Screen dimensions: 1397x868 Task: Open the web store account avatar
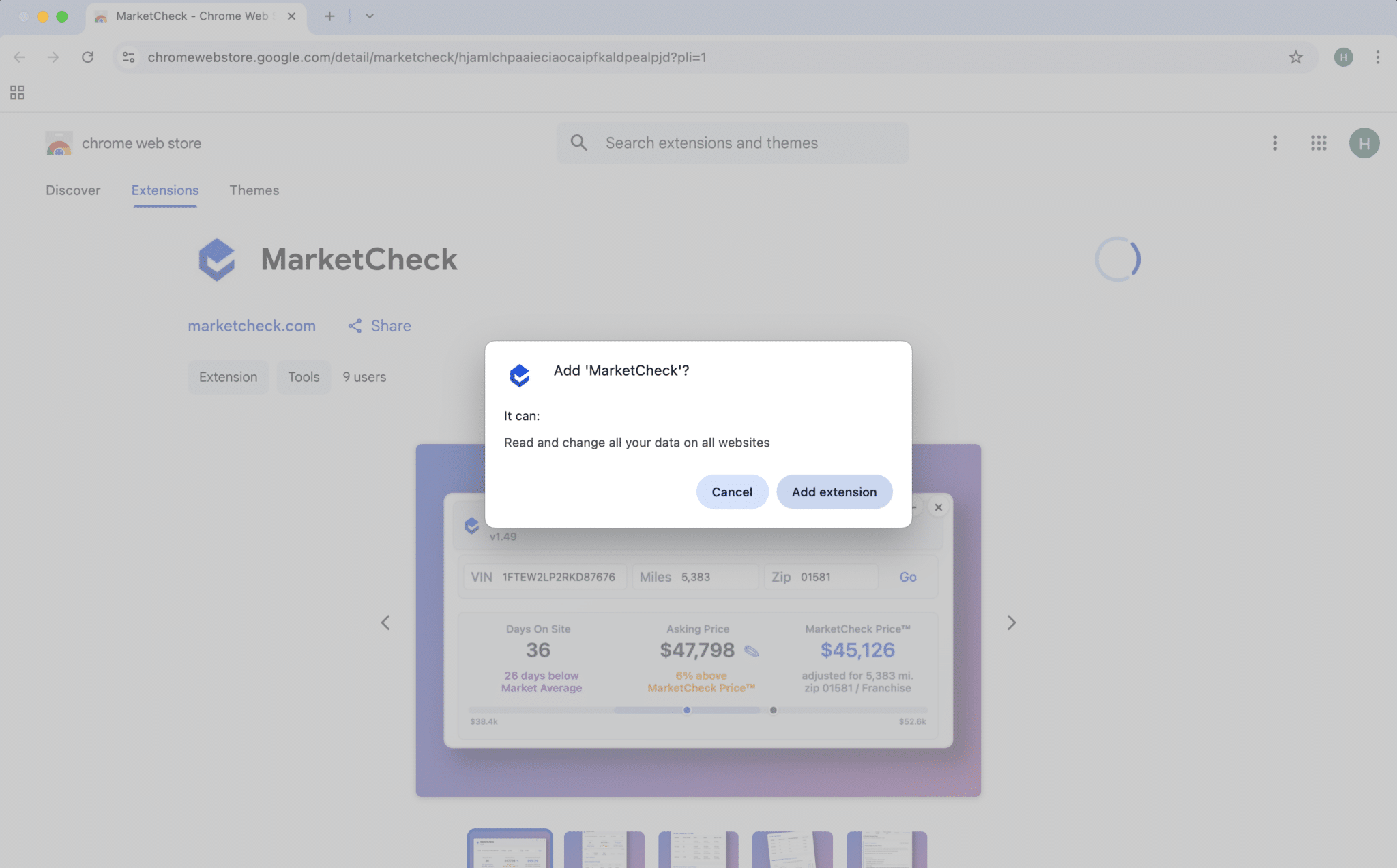pos(1363,143)
